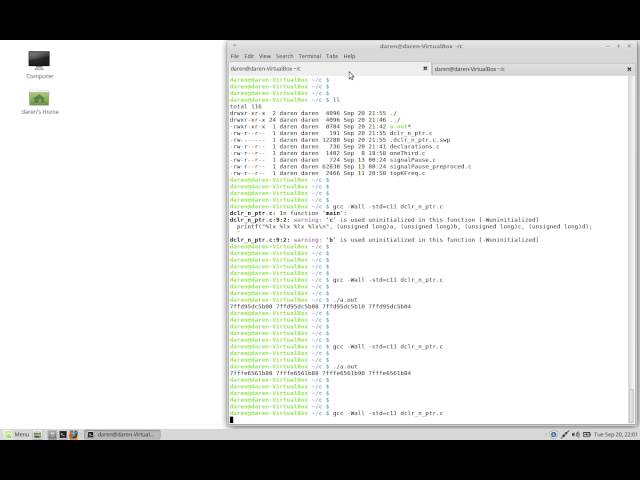Viewport: 640px width, 480px height.
Task: Switch to the second terminal tab
Action: (x=529, y=69)
